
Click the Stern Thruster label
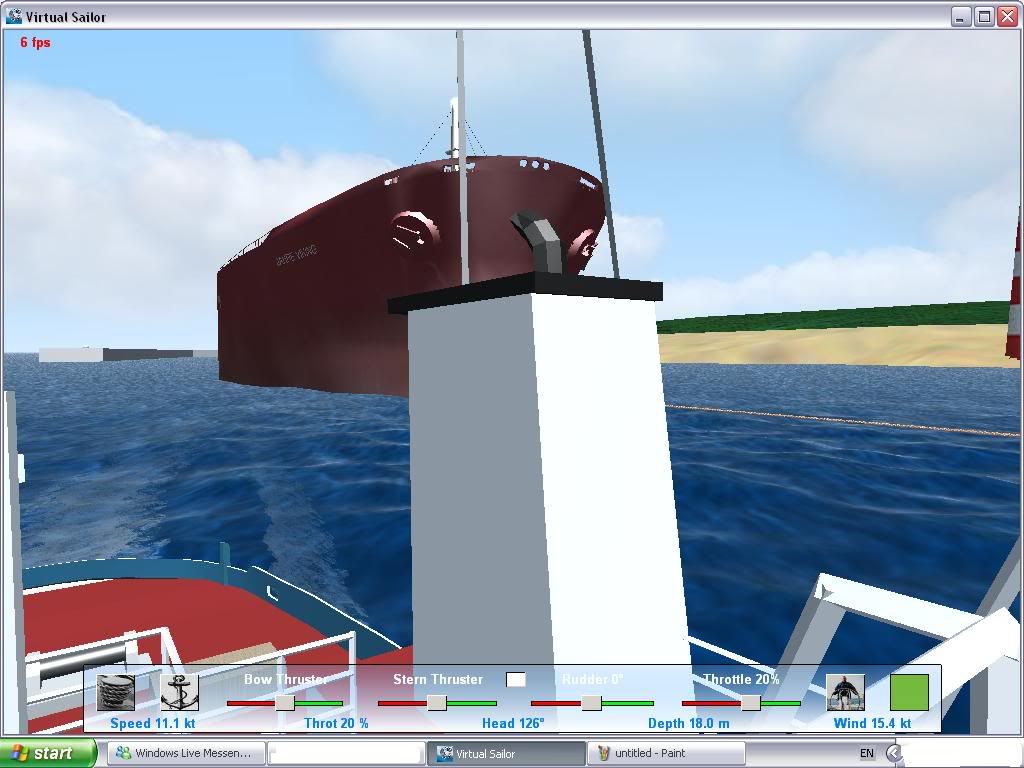pyautogui.click(x=438, y=679)
